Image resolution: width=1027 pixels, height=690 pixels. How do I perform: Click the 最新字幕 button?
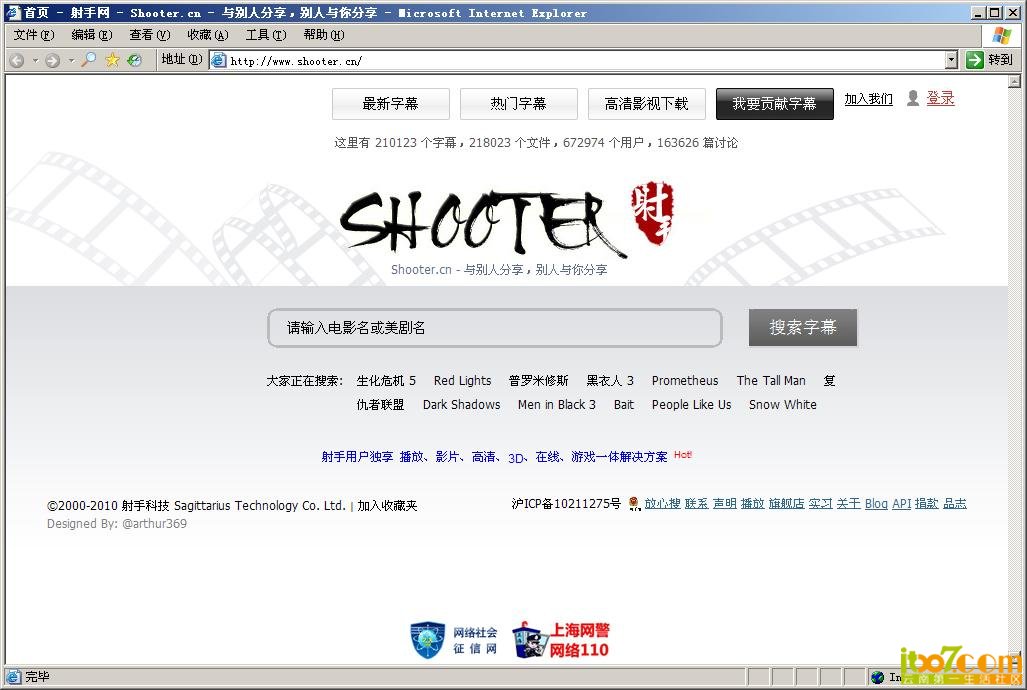click(390, 104)
